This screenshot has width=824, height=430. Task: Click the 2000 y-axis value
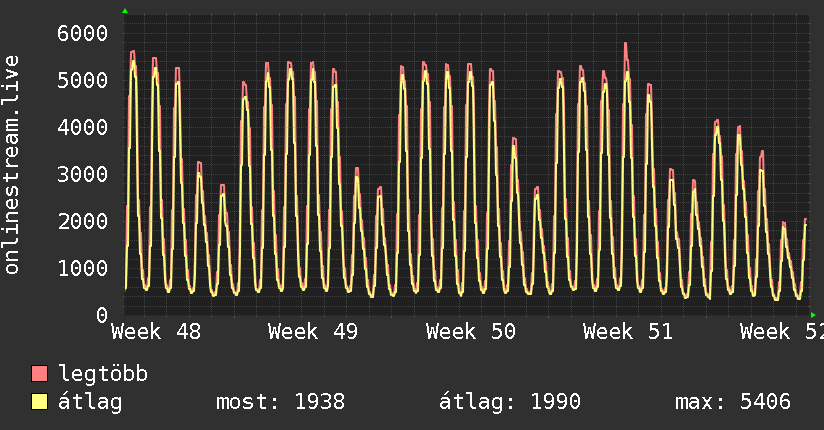[x=83, y=221]
